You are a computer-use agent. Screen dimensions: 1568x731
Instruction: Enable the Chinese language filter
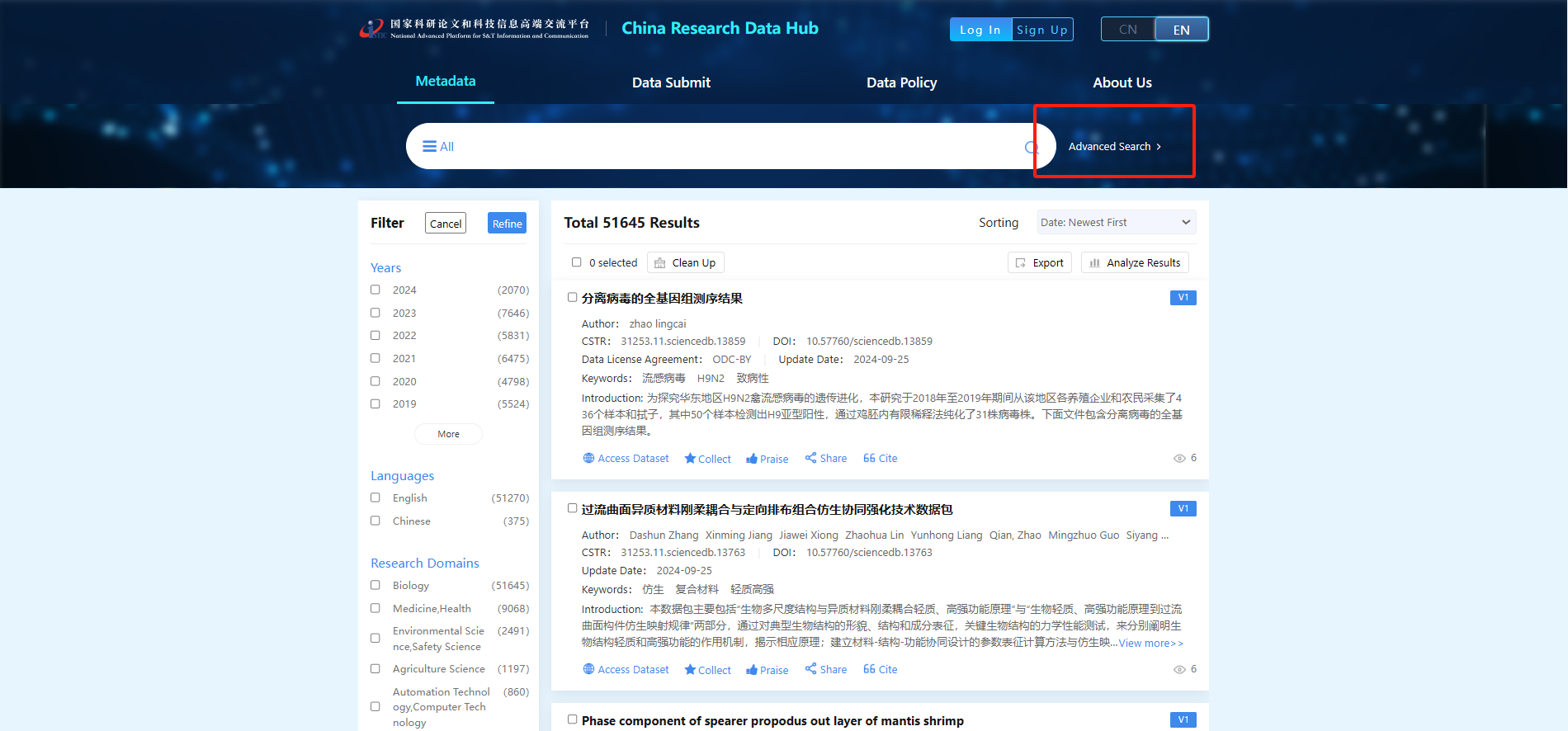pyautogui.click(x=375, y=521)
